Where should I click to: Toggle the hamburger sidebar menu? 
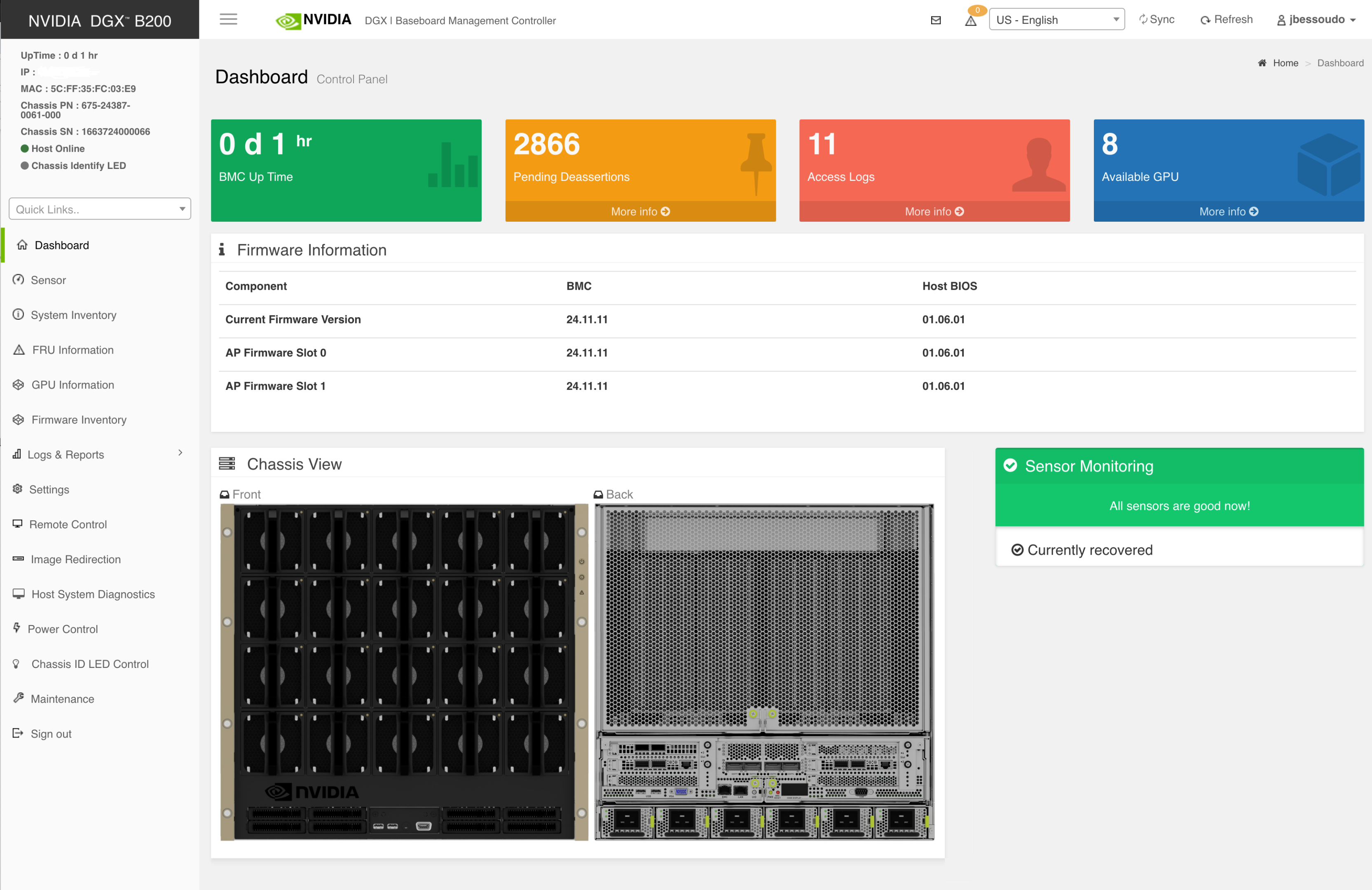pyautogui.click(x=228, y=20)
